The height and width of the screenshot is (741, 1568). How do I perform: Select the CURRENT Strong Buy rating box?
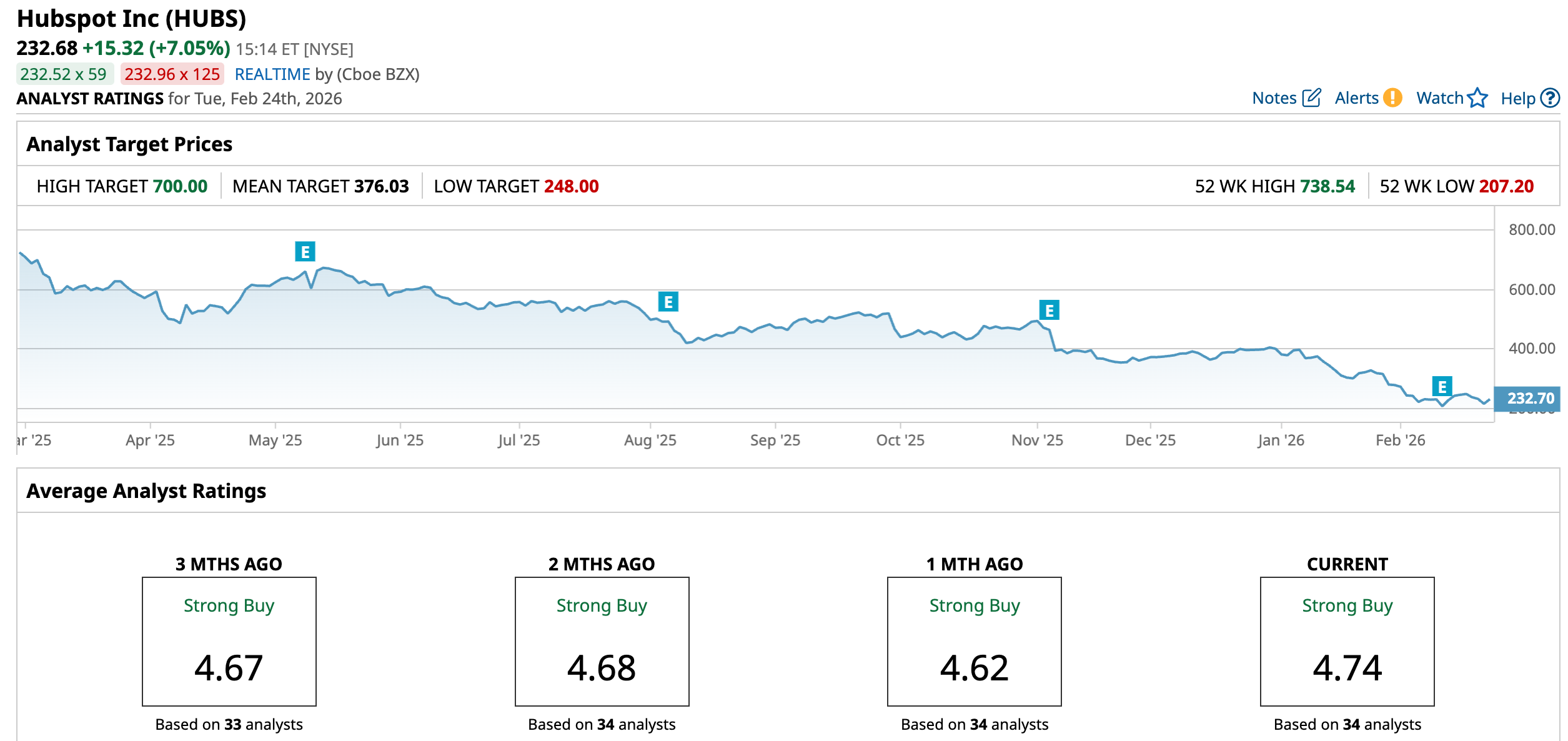click(x=1347, y=642)
